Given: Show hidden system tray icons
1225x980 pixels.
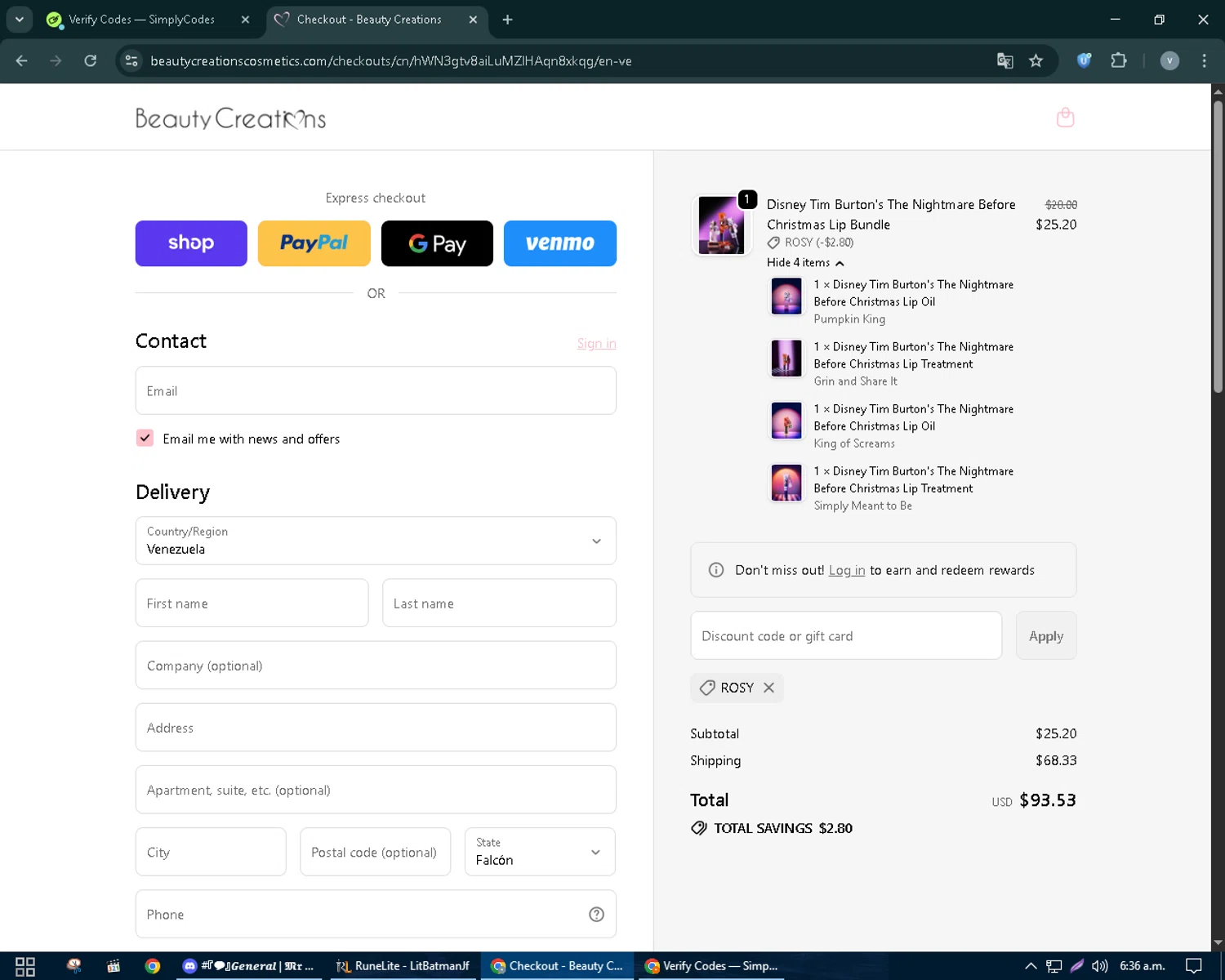Looking at the screenshot, I should (x=1031, y=966).
